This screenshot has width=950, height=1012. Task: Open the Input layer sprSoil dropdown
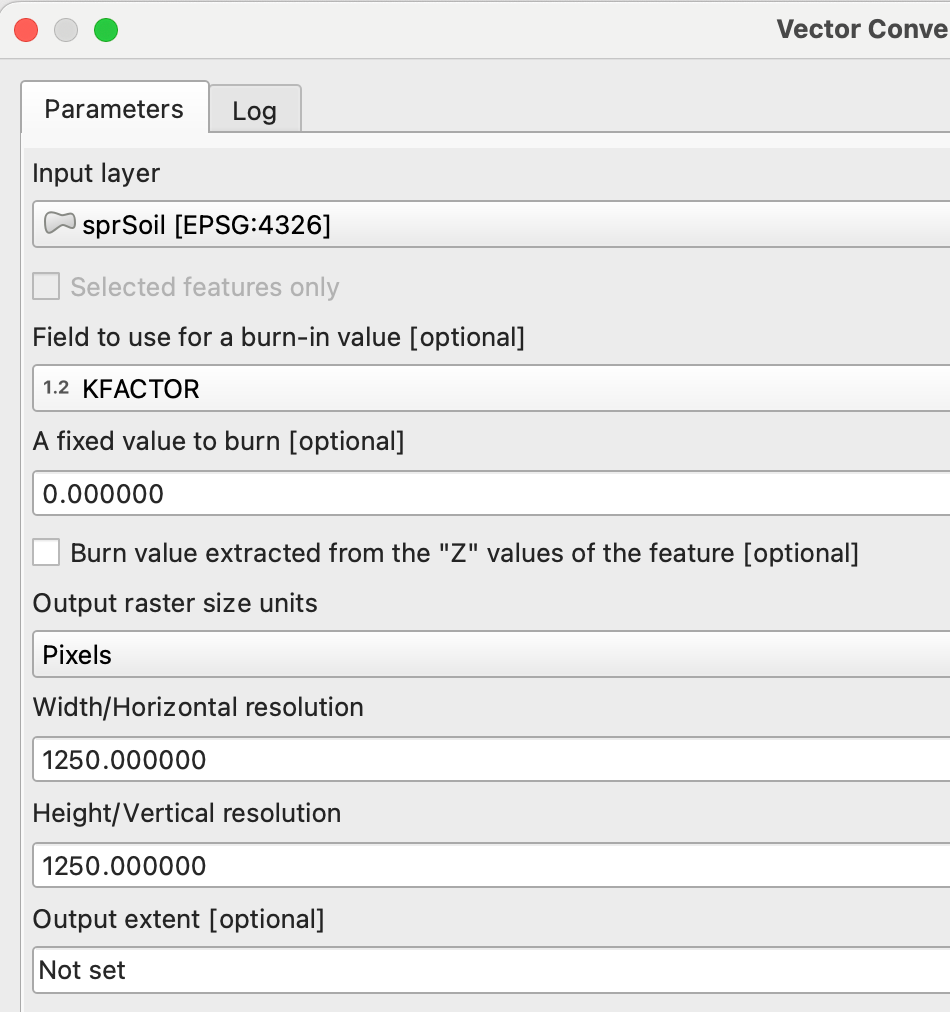[x=490, y=226]
